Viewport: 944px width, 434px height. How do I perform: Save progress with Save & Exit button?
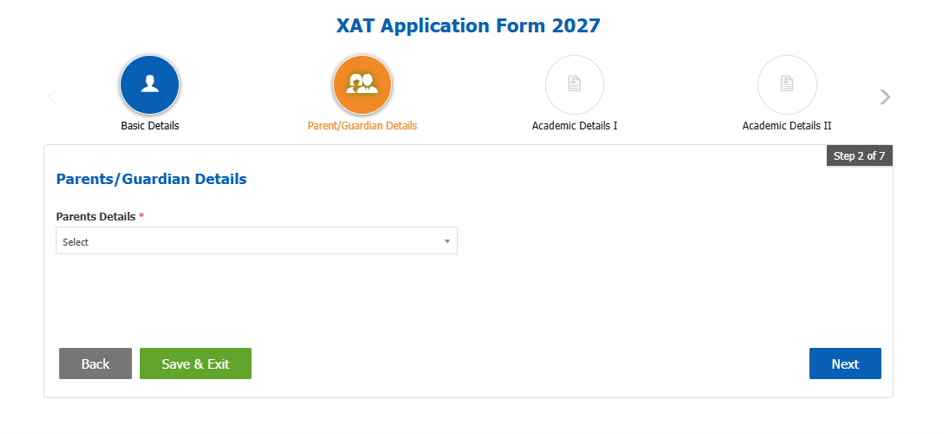[196, 364]
